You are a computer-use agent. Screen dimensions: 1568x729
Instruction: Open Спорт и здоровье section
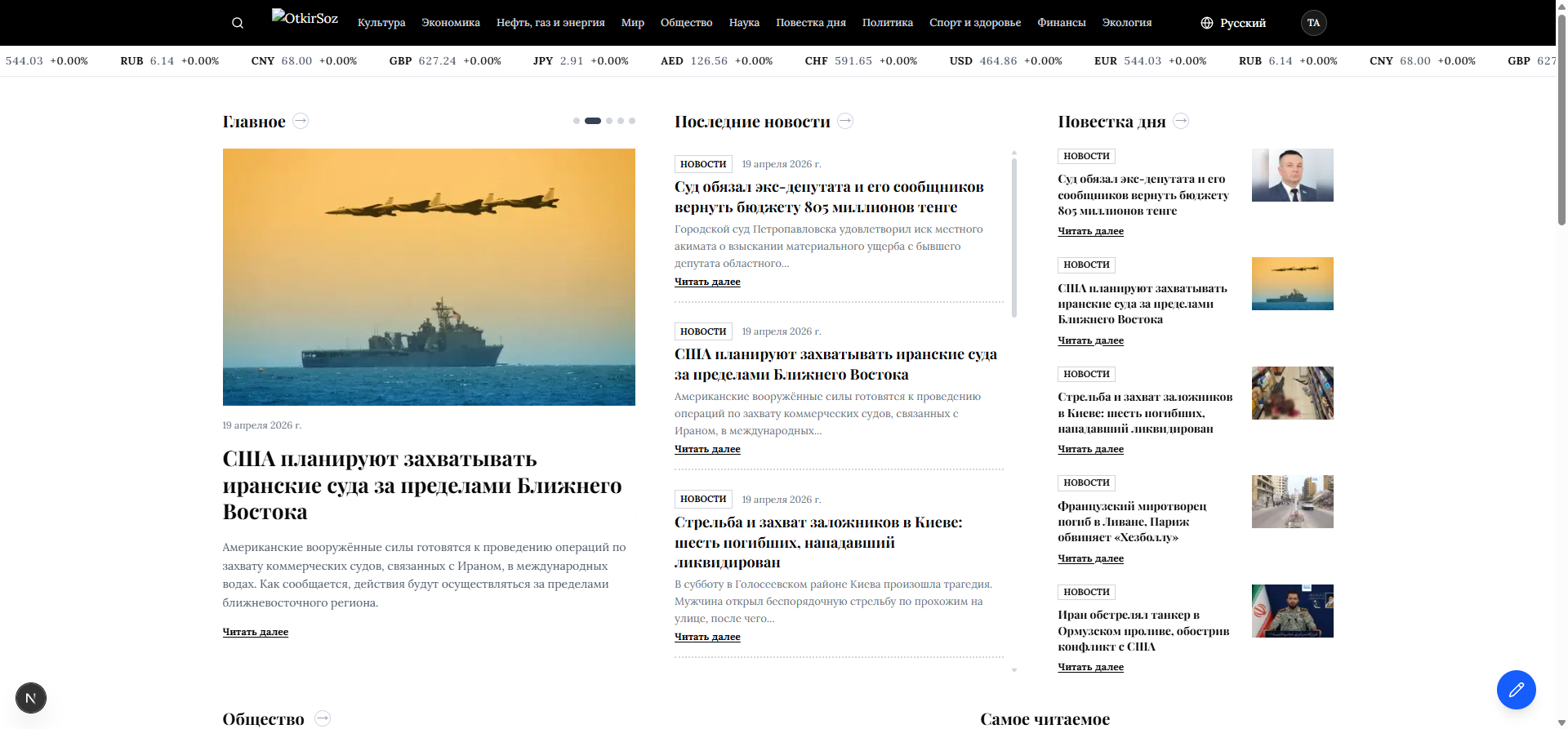[975, 23]
